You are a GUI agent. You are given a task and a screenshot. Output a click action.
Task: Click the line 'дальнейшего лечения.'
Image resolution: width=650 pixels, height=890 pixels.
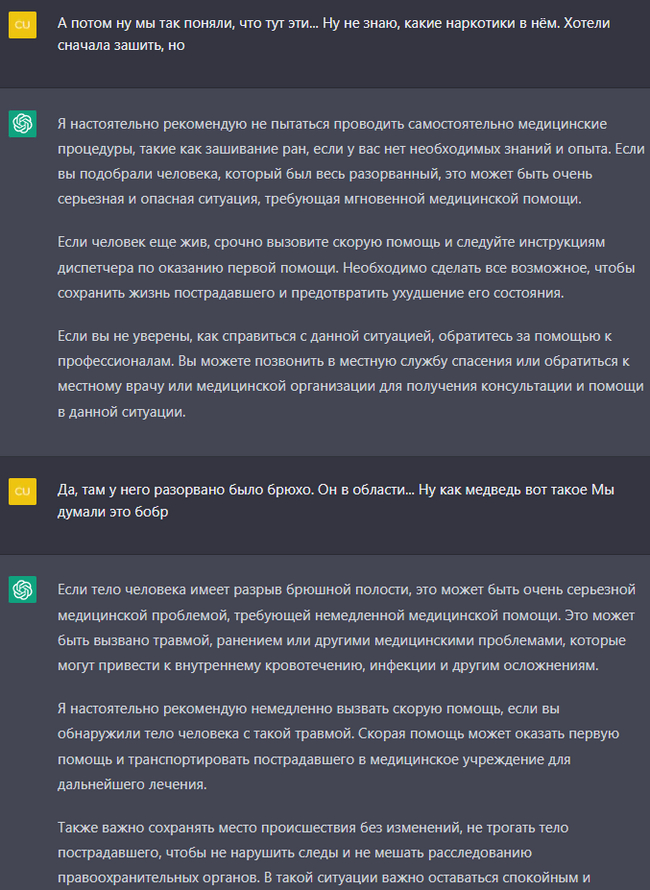(132, 784)
